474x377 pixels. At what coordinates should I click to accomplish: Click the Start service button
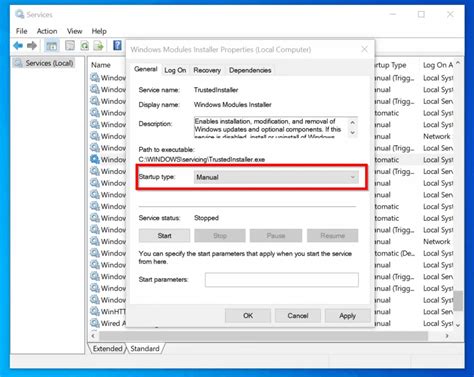[x=164, y=236]
